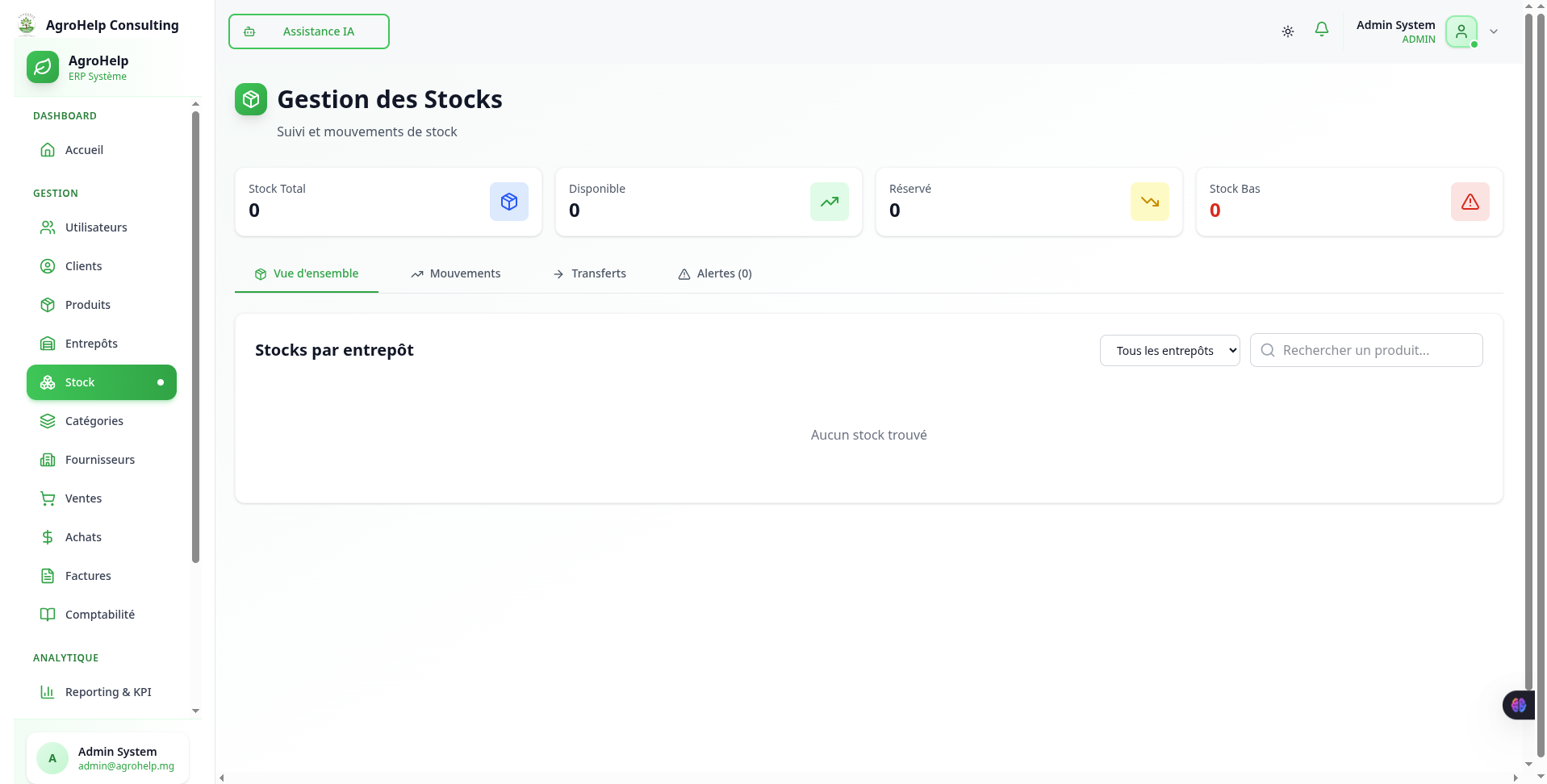The width and height of the screenshot is (1547, 784).
Task: Open notifications via the bell icon
Action: [x=1321, y=29]
